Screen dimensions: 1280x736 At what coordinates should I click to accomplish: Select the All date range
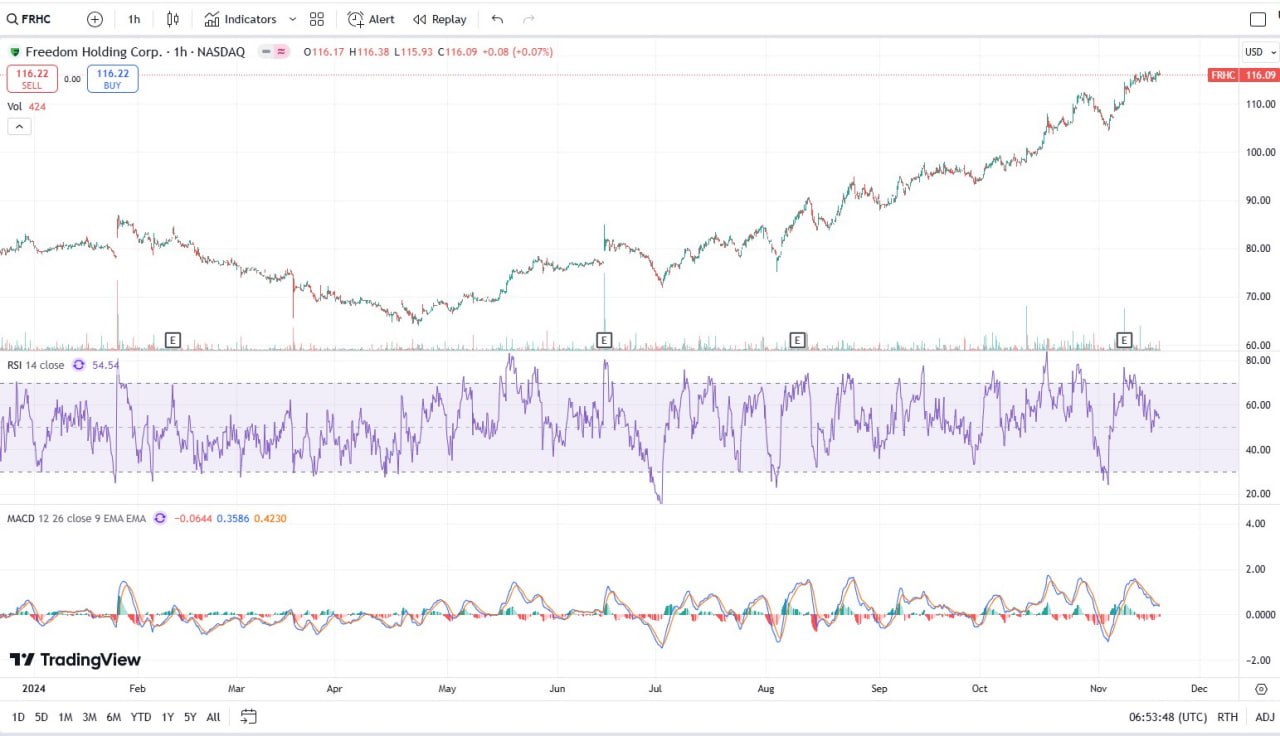(213, 717)
